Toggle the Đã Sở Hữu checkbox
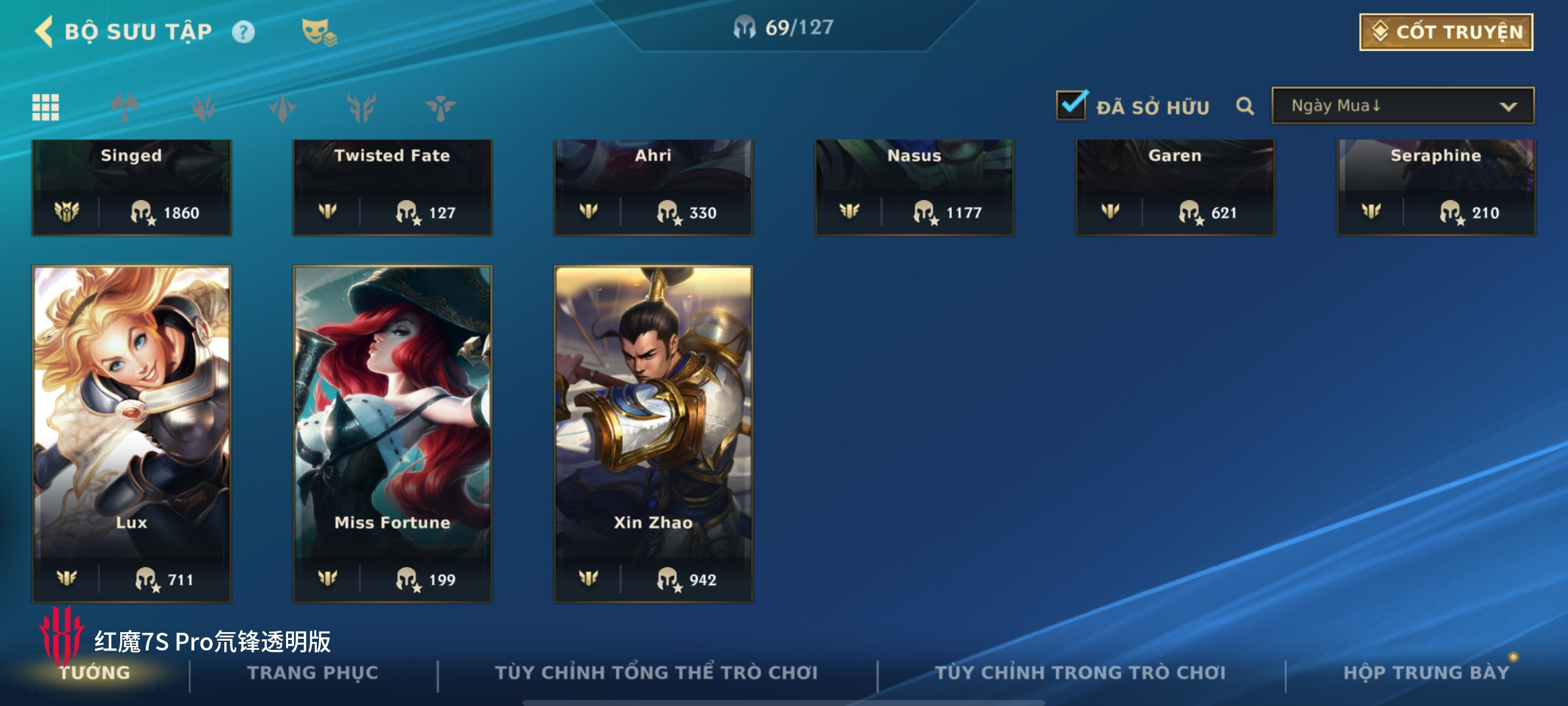The image size is (1568, 706). pyautogui.click(x=1072, y=105)
